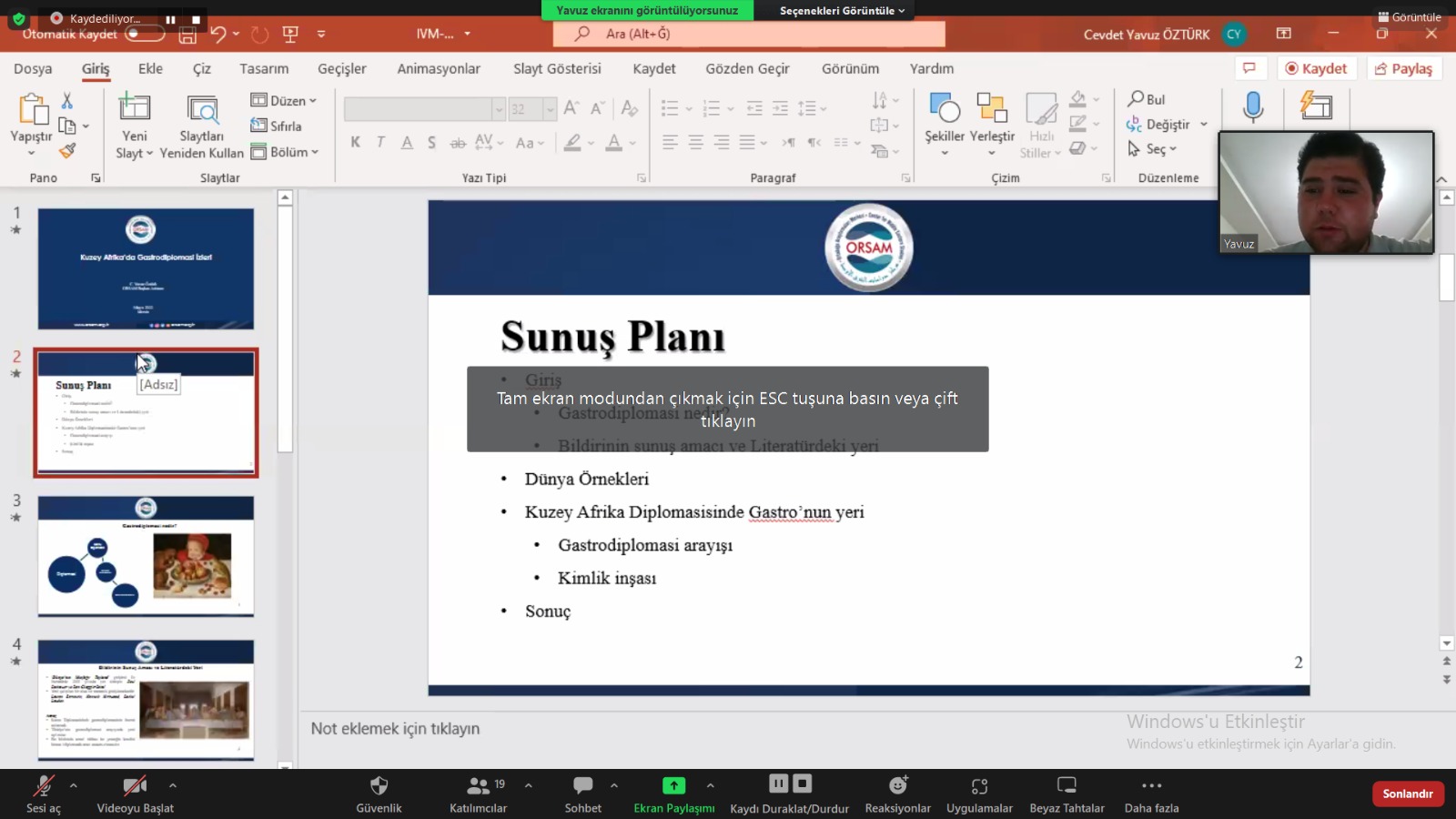Click the font color A swatch
This screenshot has width=1456, height=819.
(614, 142)
